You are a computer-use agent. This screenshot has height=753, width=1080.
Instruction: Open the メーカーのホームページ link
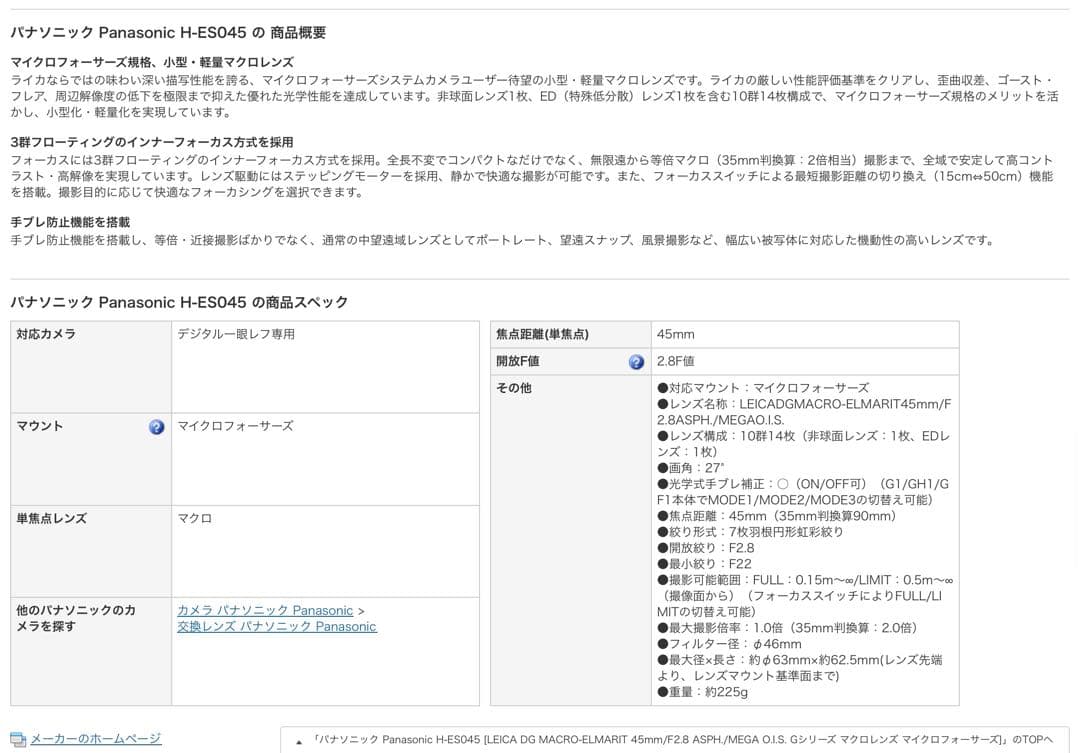95,739
